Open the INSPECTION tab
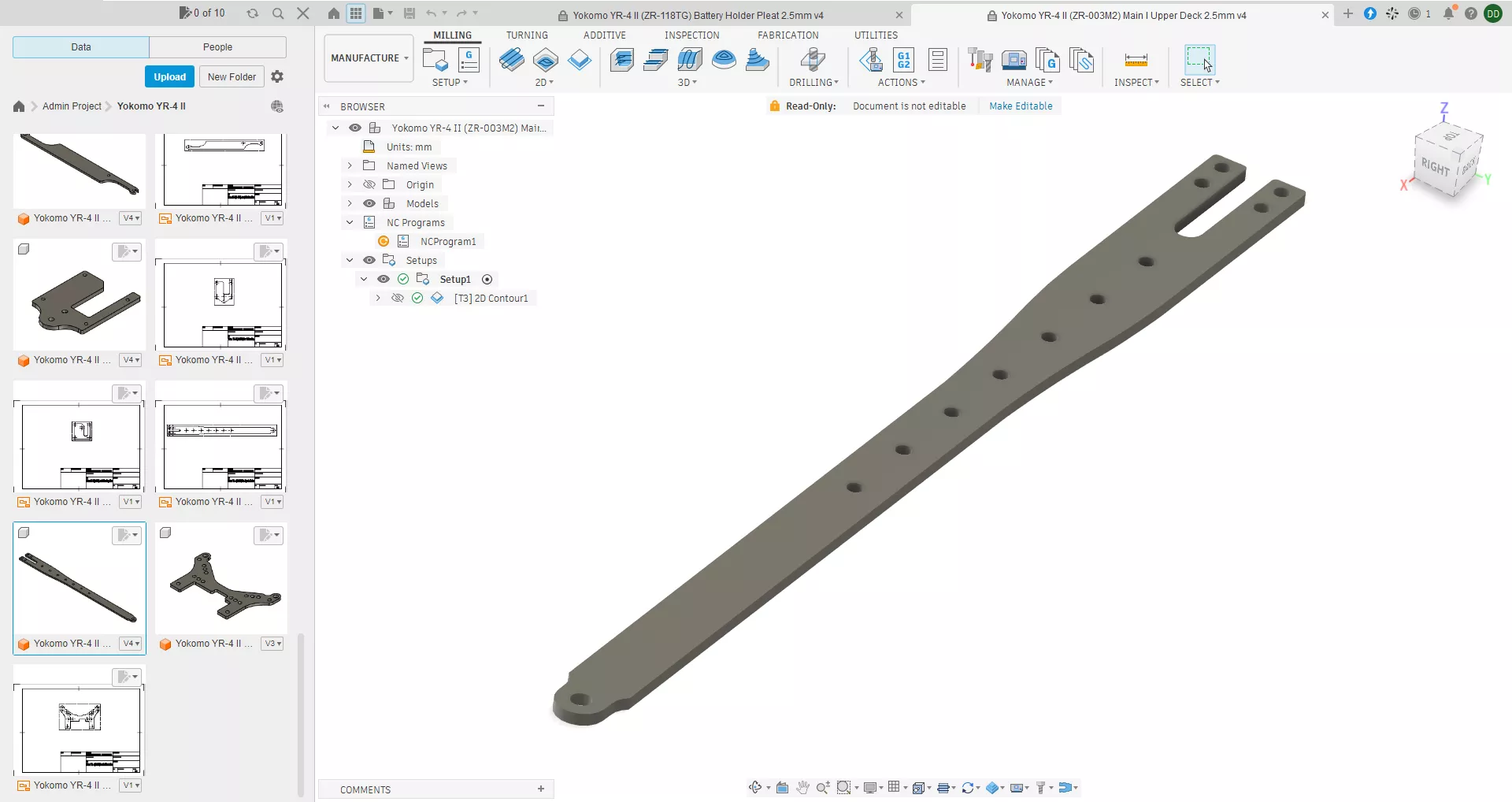1512x802 pixels. tap(692, 35)
